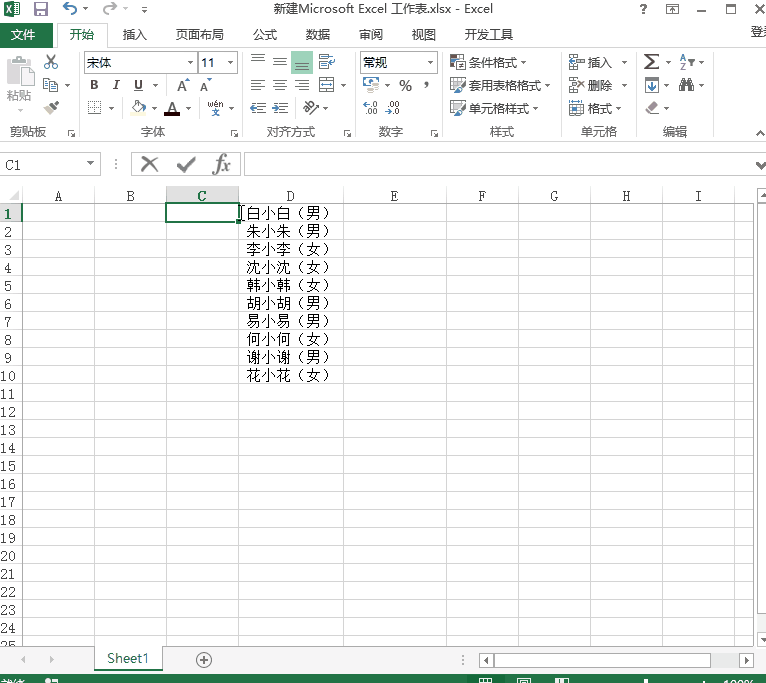Open 条件格式 conditional formatting button
Viewport: 766px width, 683px height.
[488, 63]
